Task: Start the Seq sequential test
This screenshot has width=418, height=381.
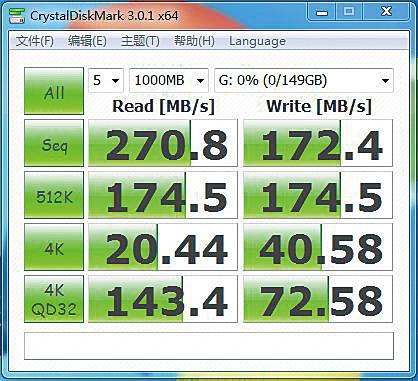Action: coord(54,143)
